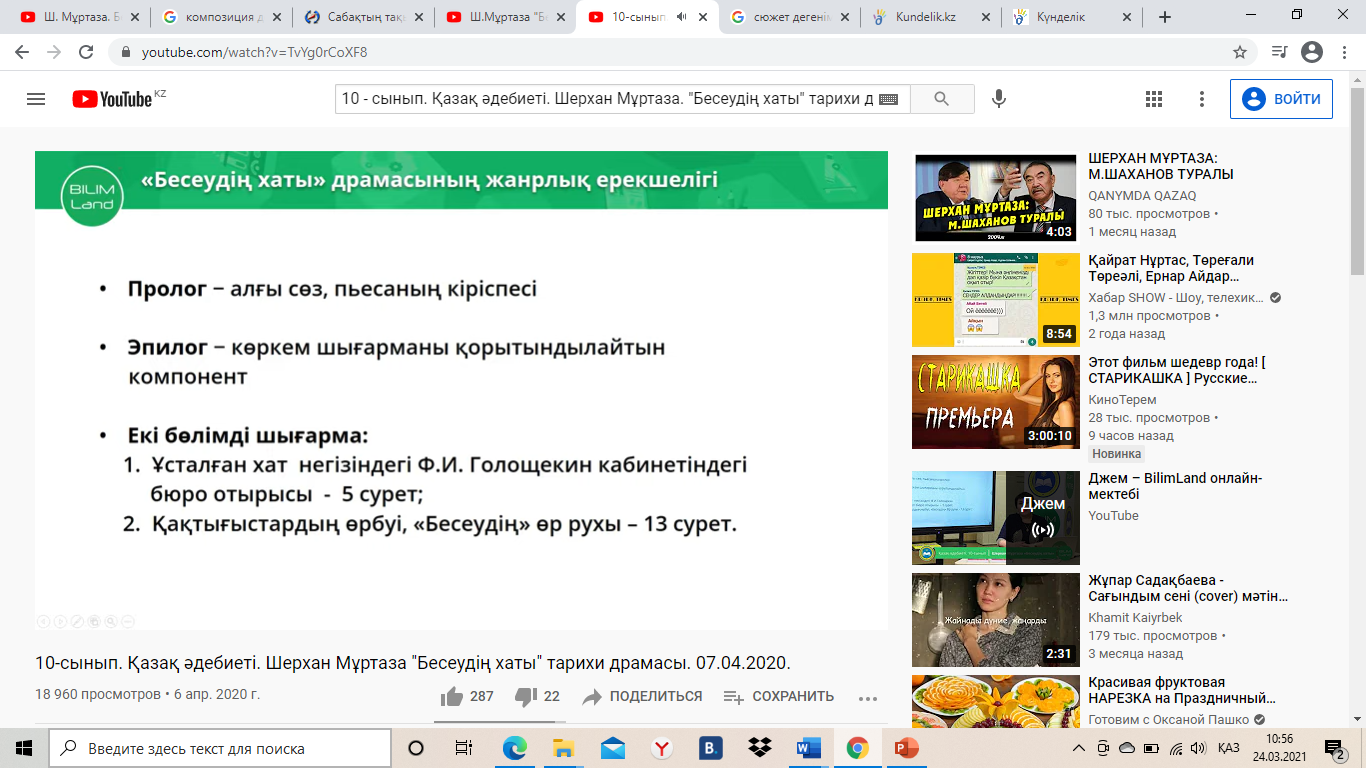This screenshot has width=1366, height=768.
Task: Switch to сюжет деген Google tab
Action: click(x=790, y=17)
